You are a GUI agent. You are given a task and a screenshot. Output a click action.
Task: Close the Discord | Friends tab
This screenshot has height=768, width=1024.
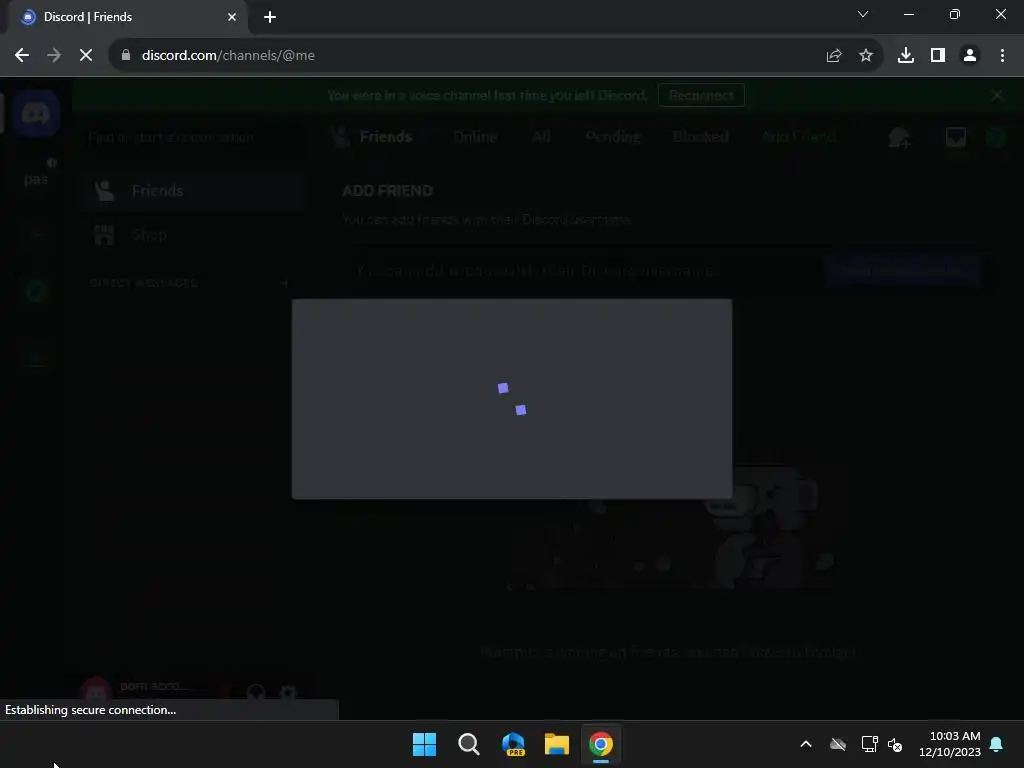232,17
